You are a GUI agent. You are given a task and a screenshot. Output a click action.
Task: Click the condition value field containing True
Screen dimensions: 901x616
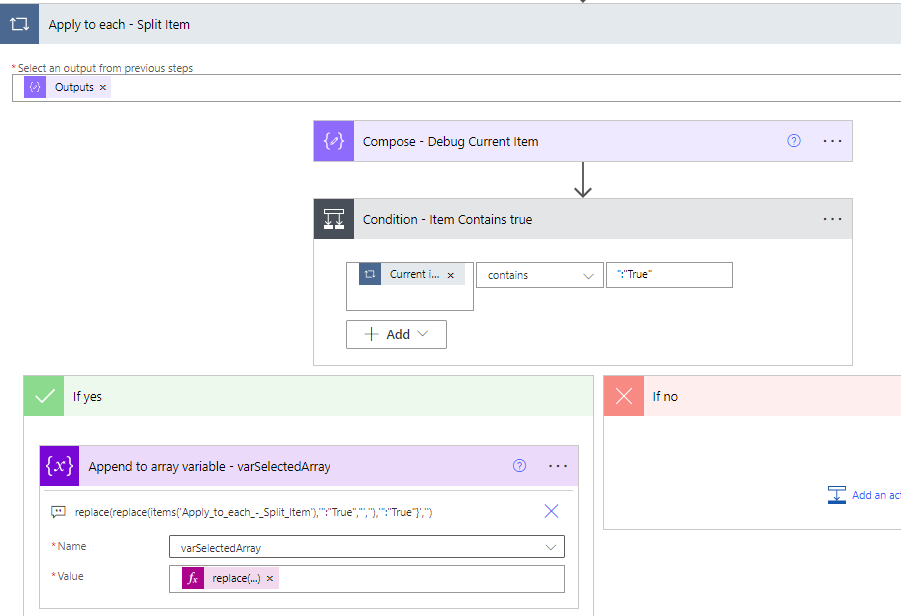[669, 275]
